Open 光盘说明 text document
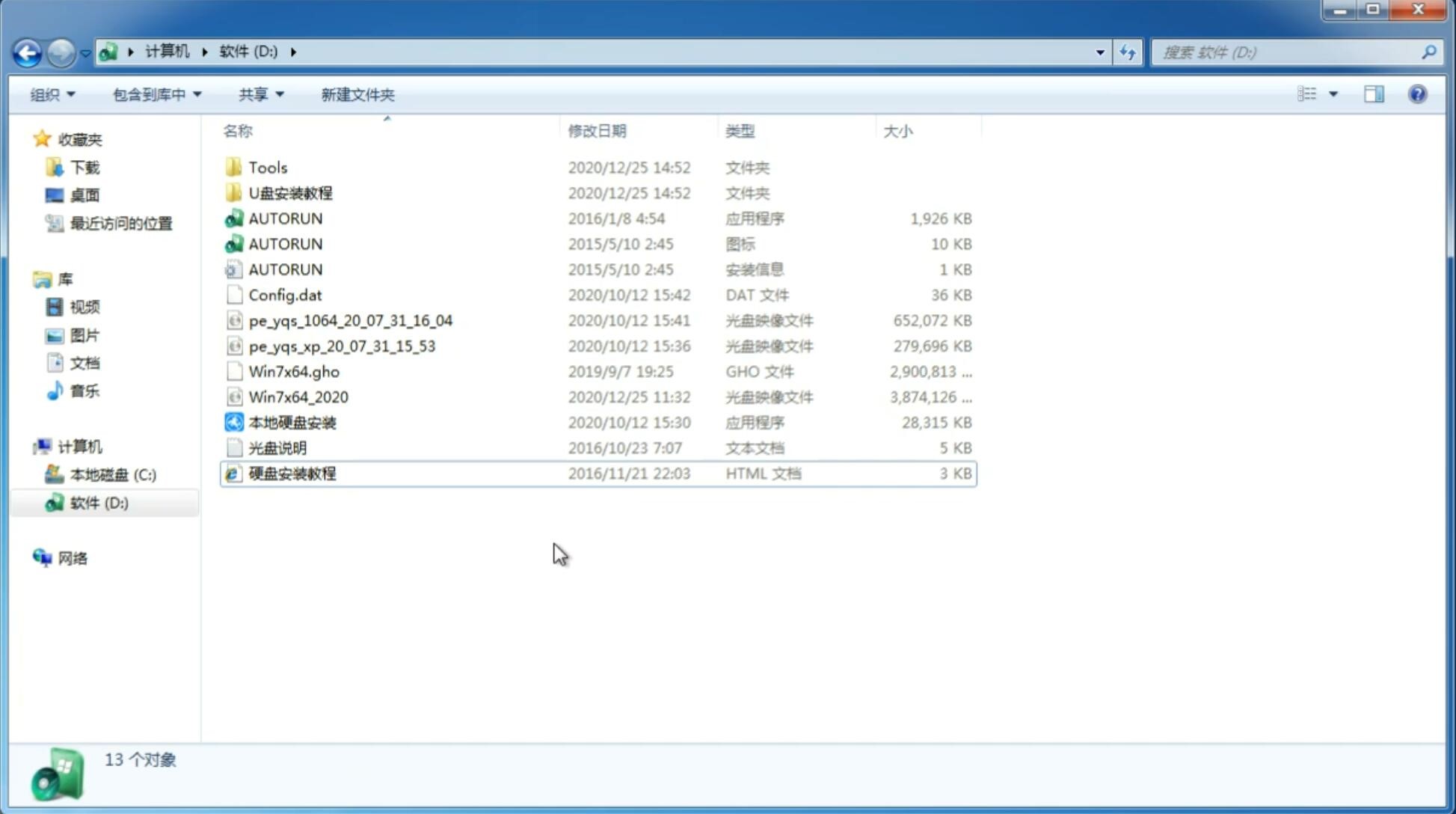 coord(277,447)
